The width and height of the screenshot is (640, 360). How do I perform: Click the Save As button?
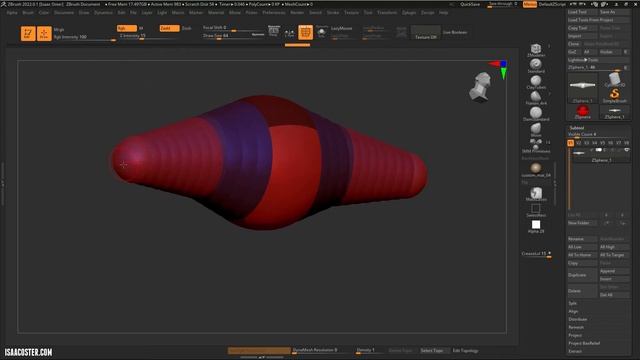[x=614, y=12]
